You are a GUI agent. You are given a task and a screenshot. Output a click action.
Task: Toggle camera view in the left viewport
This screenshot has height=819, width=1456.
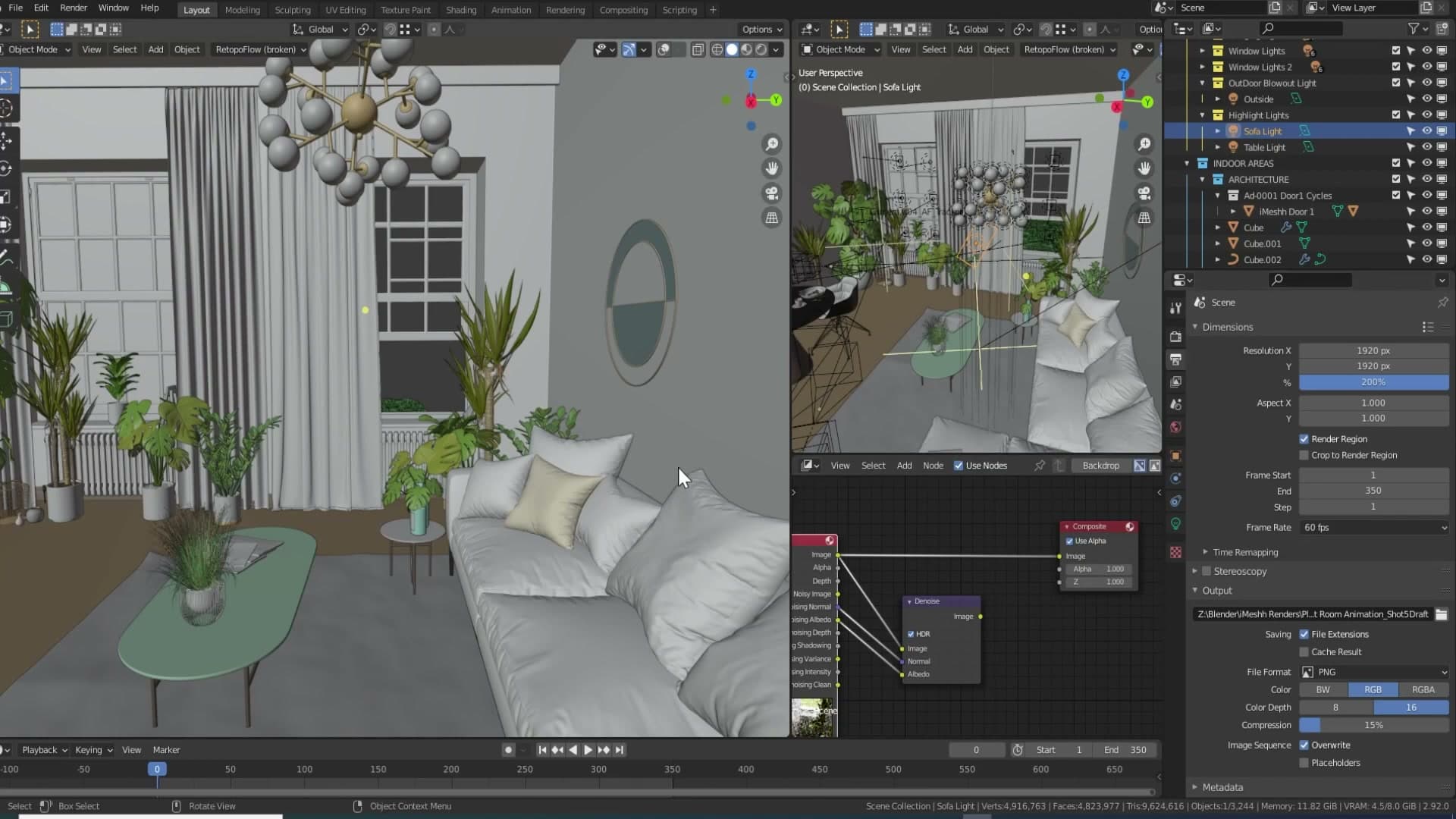click(771, 193)
